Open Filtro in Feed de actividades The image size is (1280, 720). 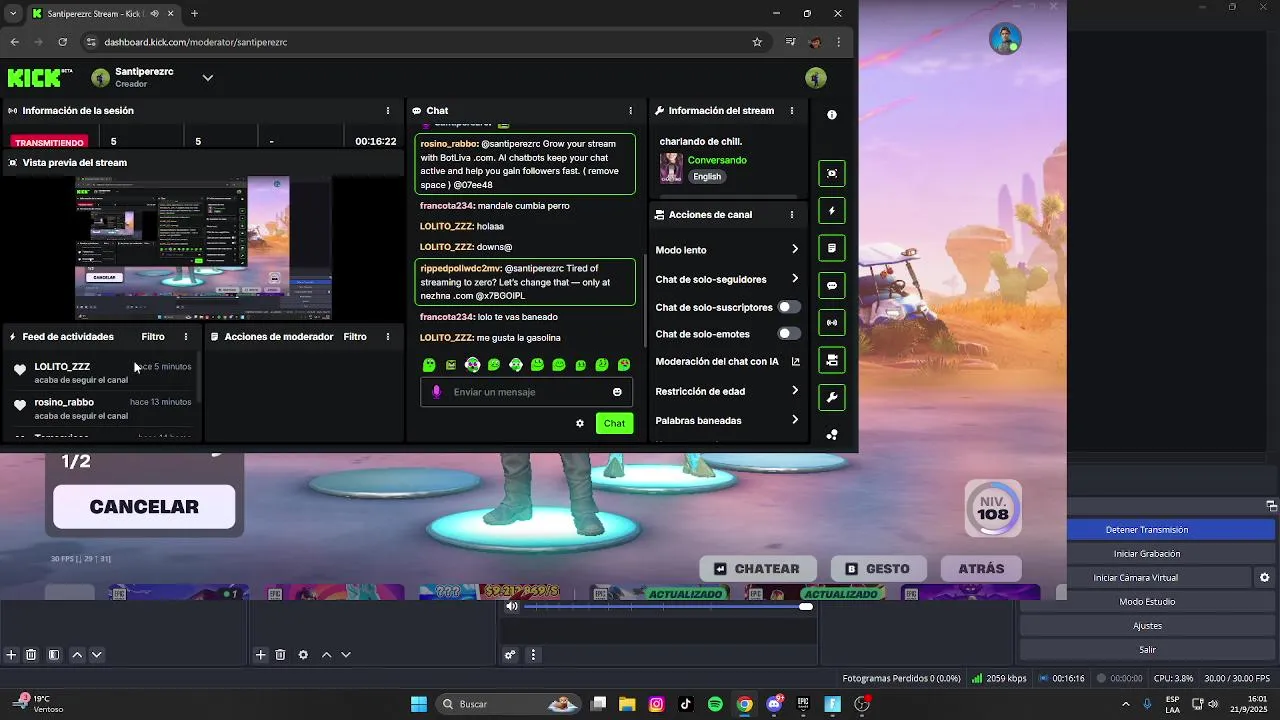click(x=153, y=337)
